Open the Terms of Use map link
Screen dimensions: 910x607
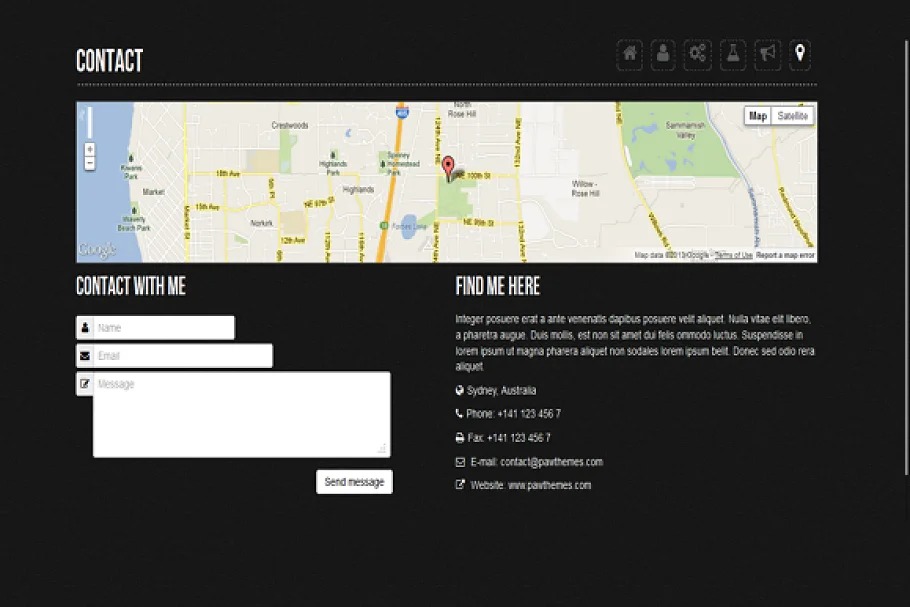(x=734, y=256)
